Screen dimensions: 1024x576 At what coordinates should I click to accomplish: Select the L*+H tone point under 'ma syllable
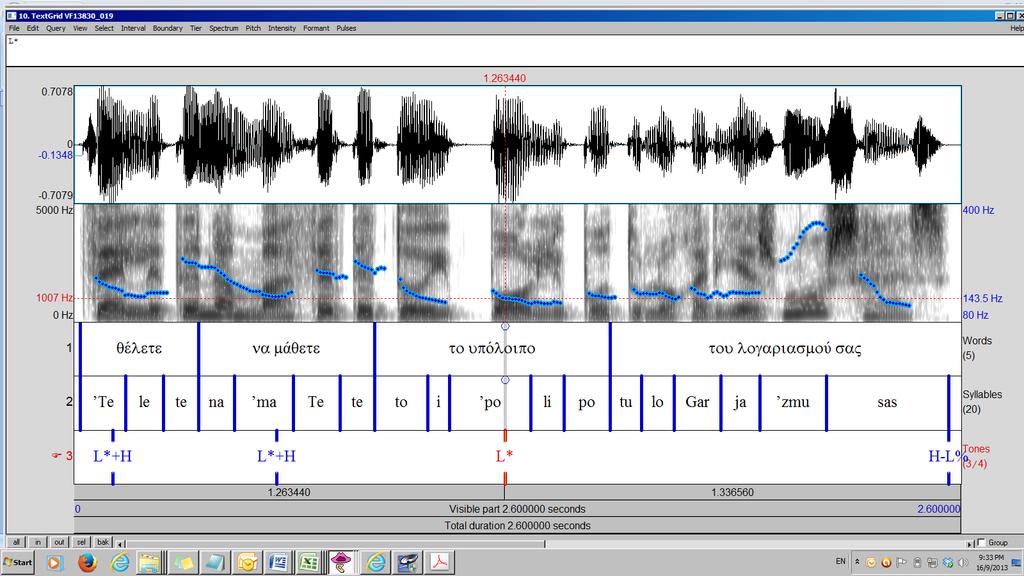pos(276,456)
